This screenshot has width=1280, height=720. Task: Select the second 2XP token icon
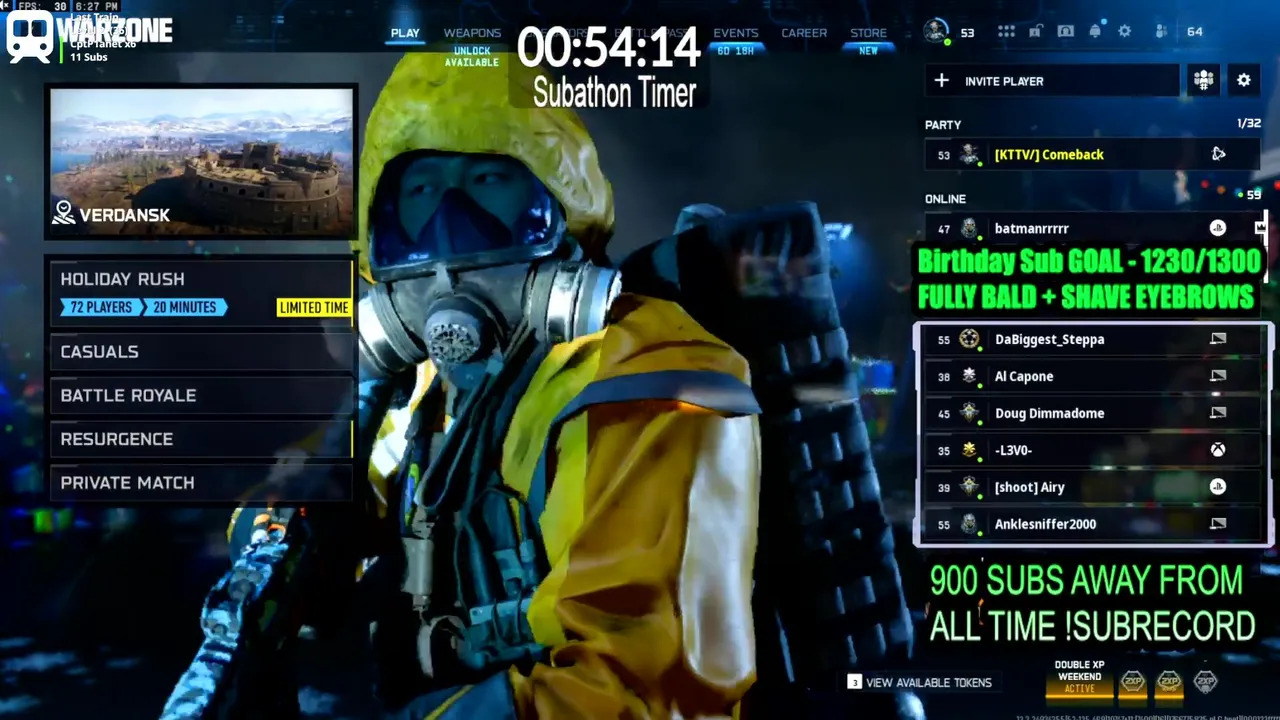(x=1169, y=683)
